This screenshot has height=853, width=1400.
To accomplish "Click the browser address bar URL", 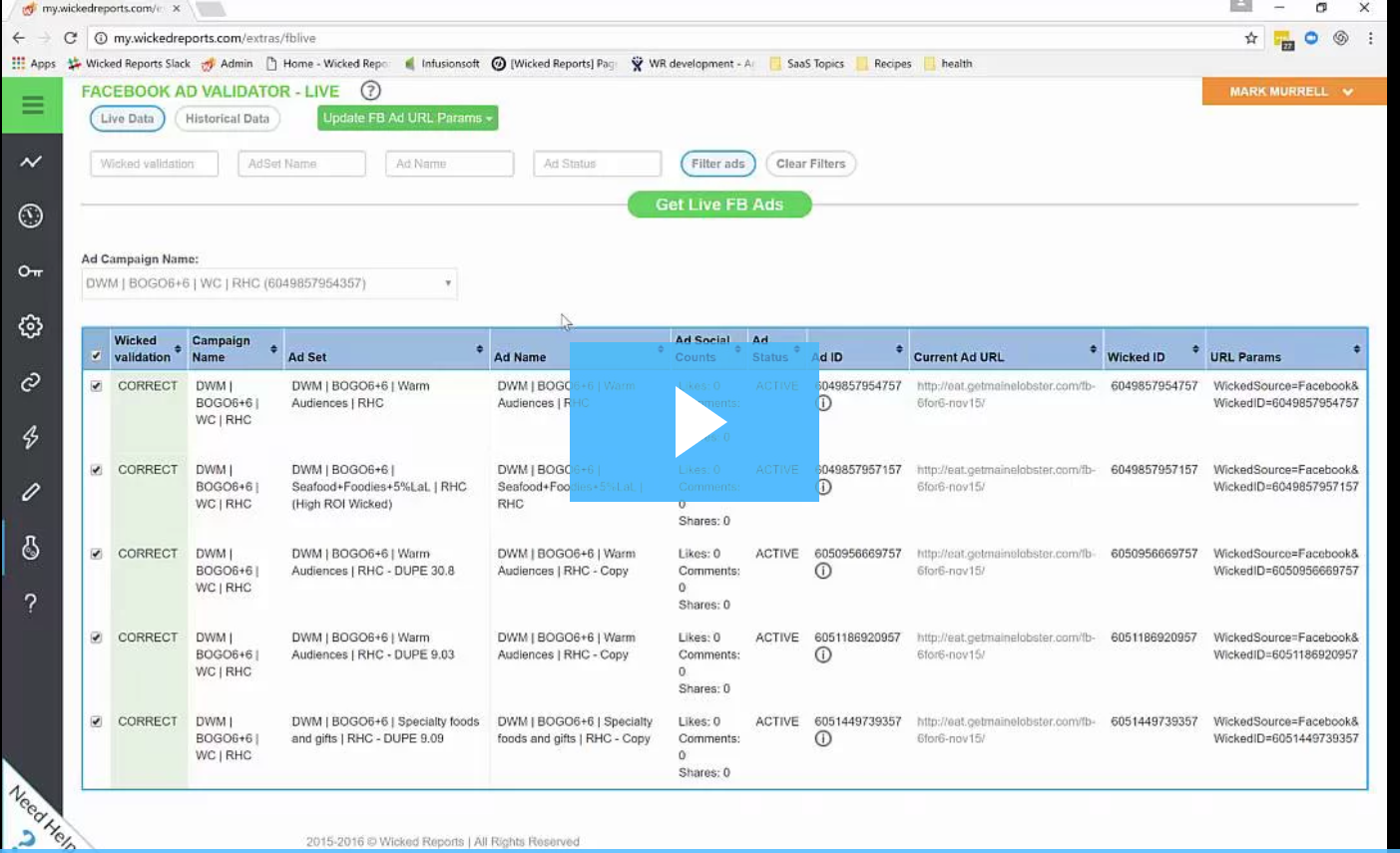I will 215,38.
